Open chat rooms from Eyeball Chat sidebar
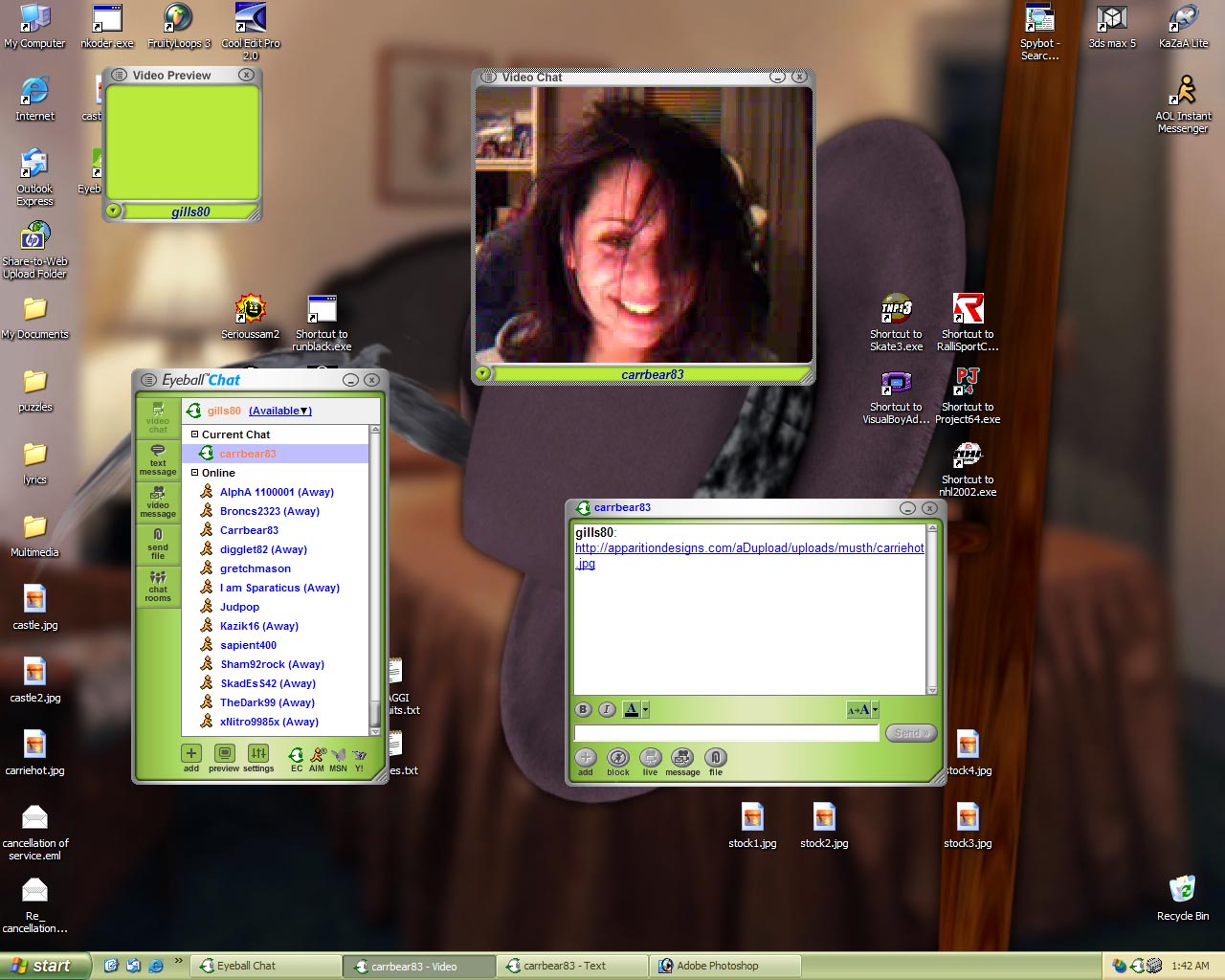 tap(158, 584)
